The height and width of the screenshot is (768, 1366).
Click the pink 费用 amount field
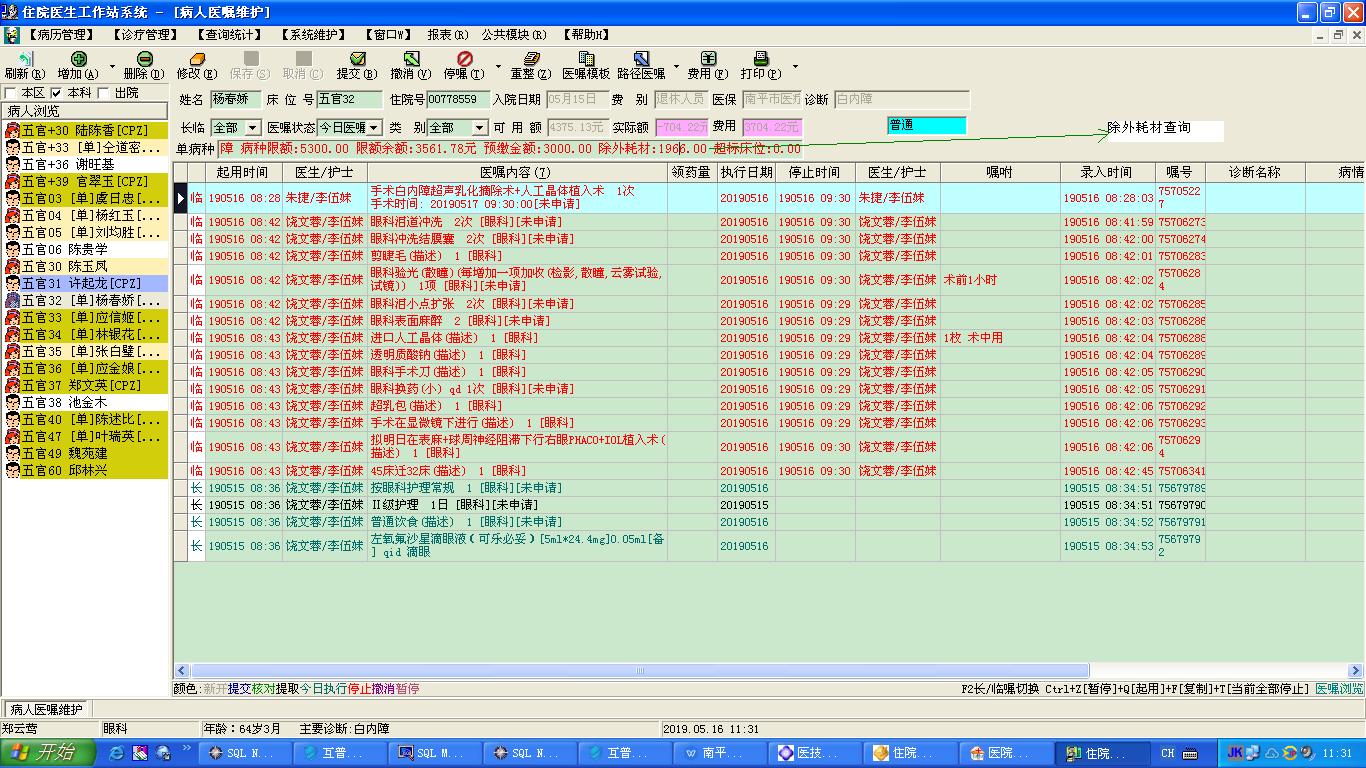pos(772,128)
